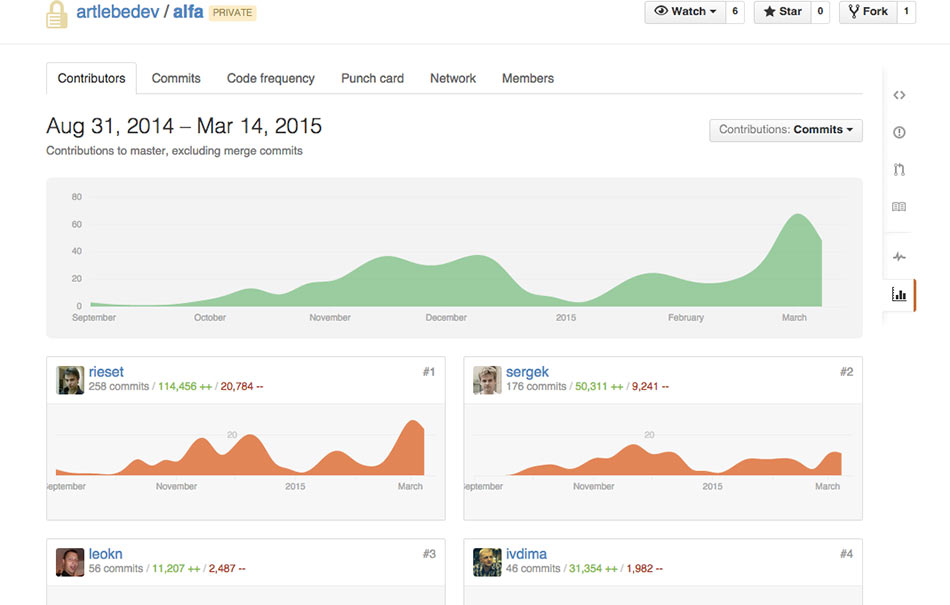Click the March peak in main commits graph
Screen dimensions: 950x605
[797, 215]
